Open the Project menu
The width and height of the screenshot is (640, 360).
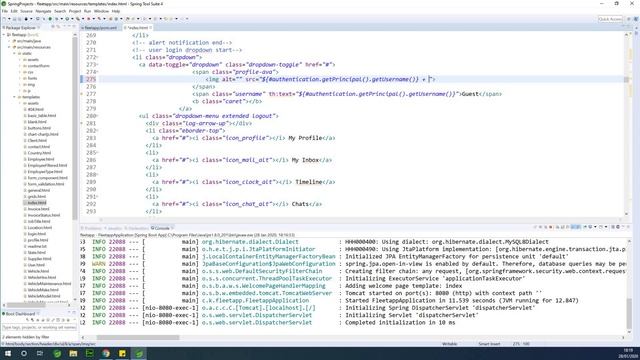pos(75,11)
